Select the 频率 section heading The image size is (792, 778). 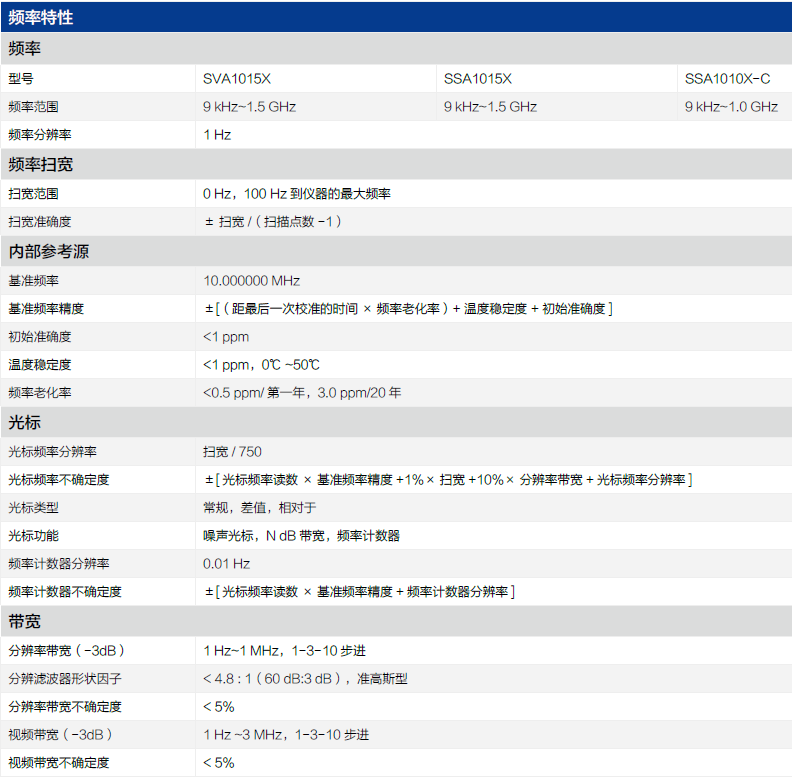(24, 48)
